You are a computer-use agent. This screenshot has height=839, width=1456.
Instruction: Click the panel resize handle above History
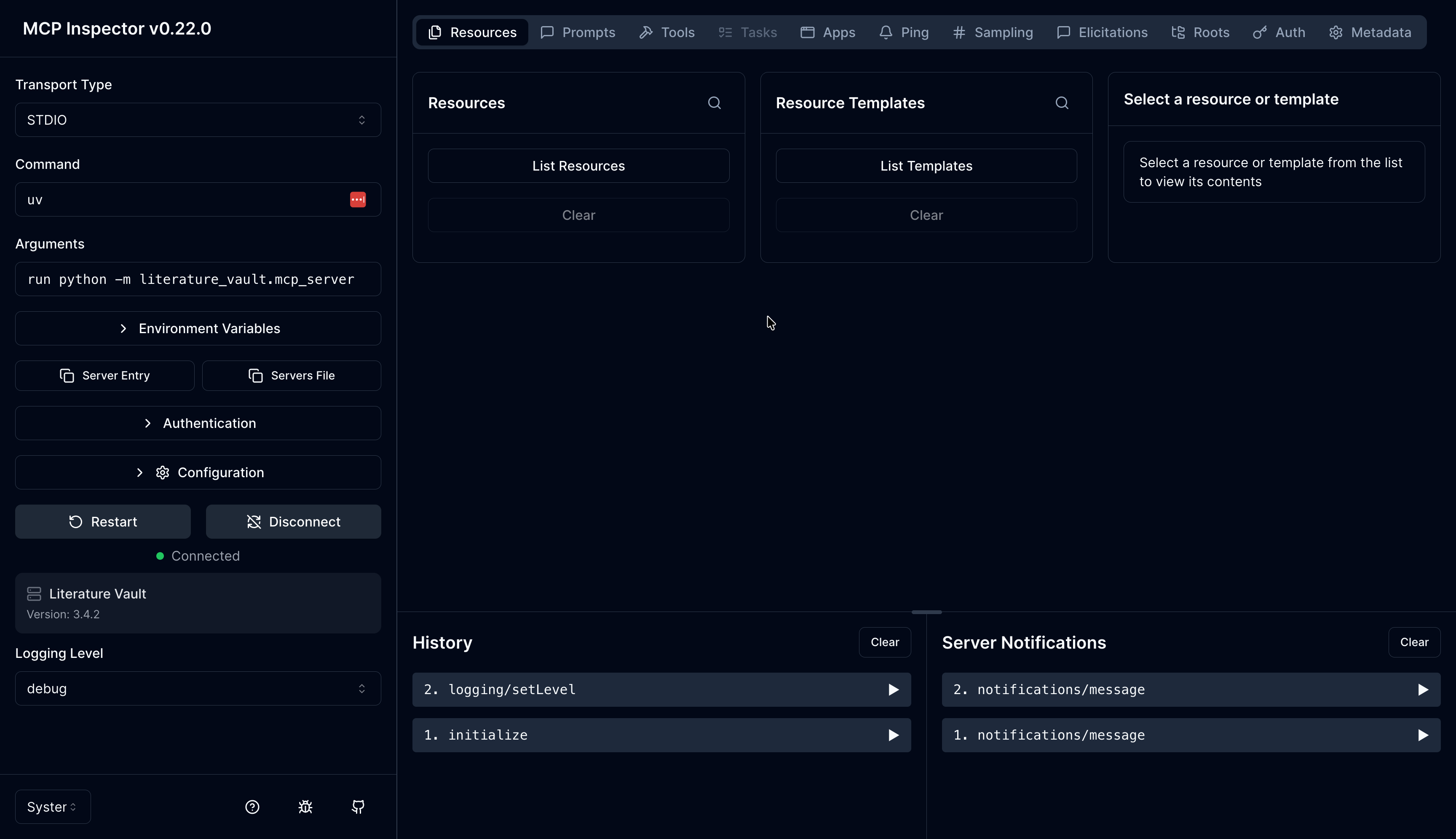point(927,612)
